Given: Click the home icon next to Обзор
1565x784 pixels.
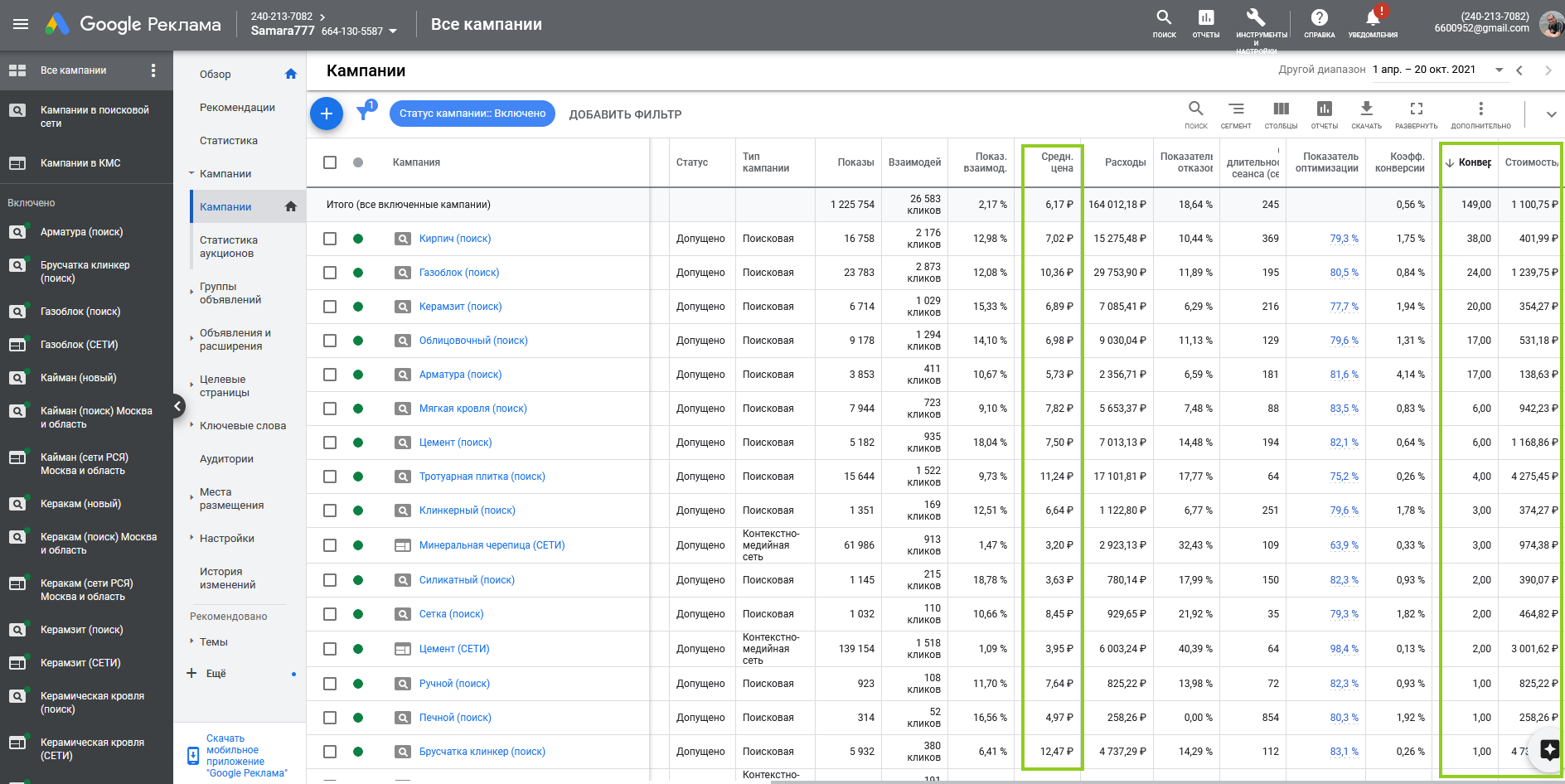Looking at the screenshot, I should click(x=290, y=74).
